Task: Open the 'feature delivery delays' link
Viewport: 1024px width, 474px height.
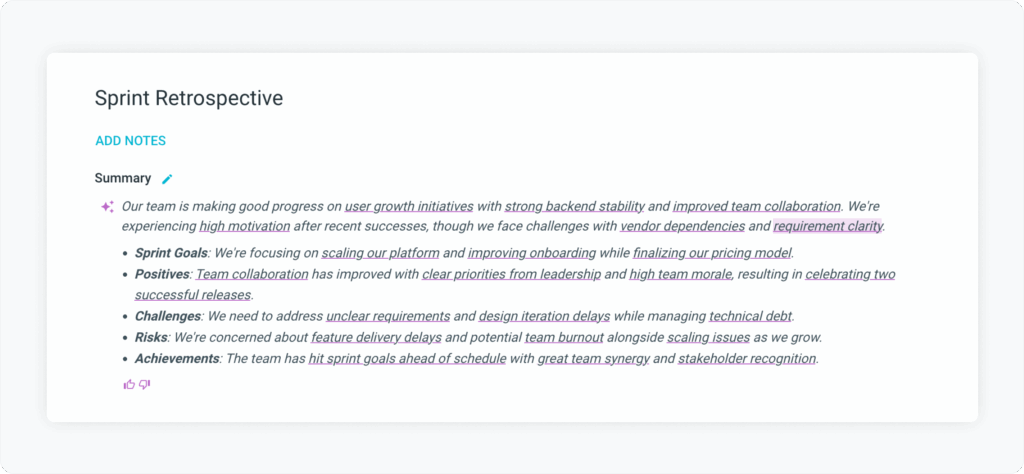Action: [x=376, y=337]
